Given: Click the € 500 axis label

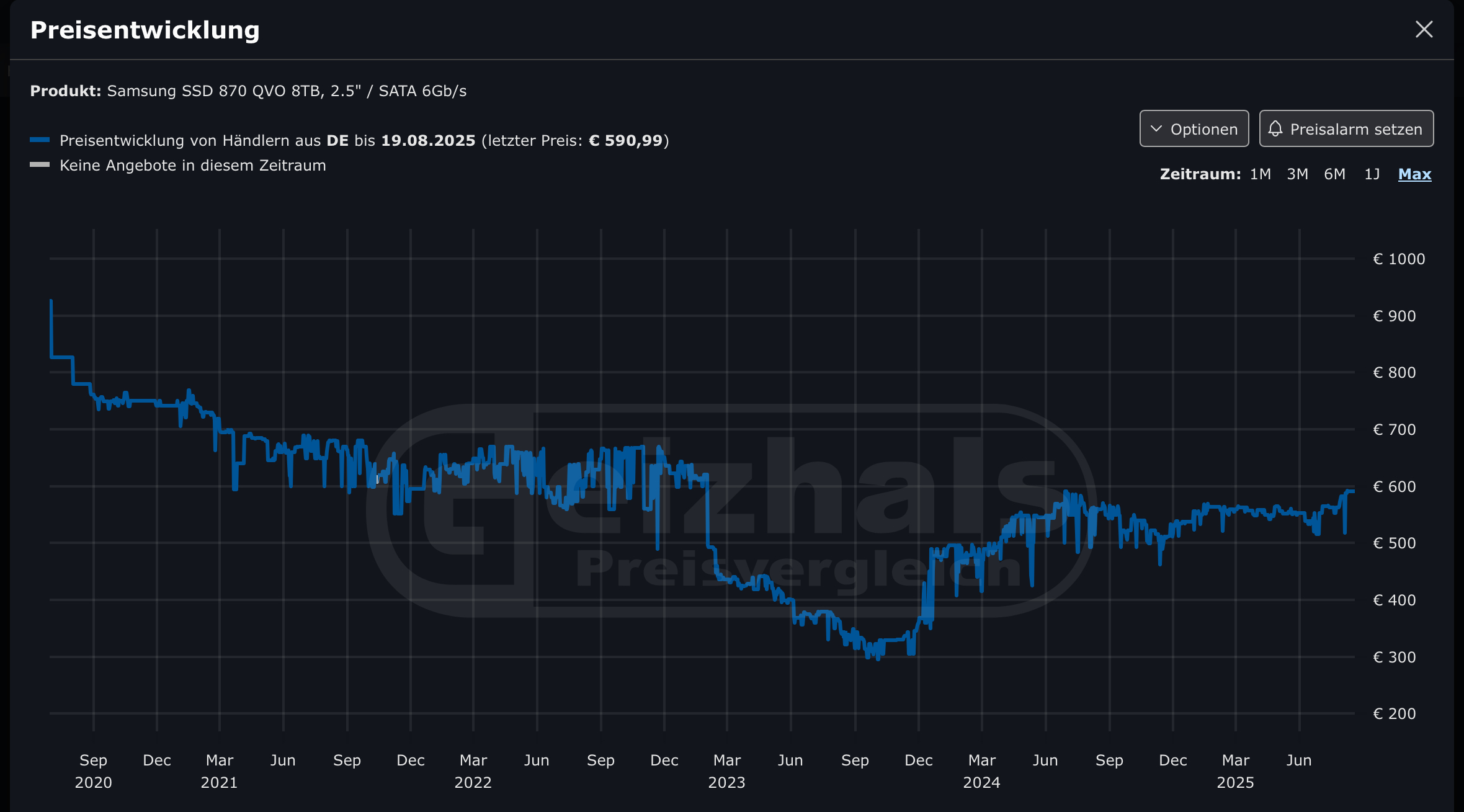Looking at the screenshot, I should pyautogui.click(x=1395, y=543).
